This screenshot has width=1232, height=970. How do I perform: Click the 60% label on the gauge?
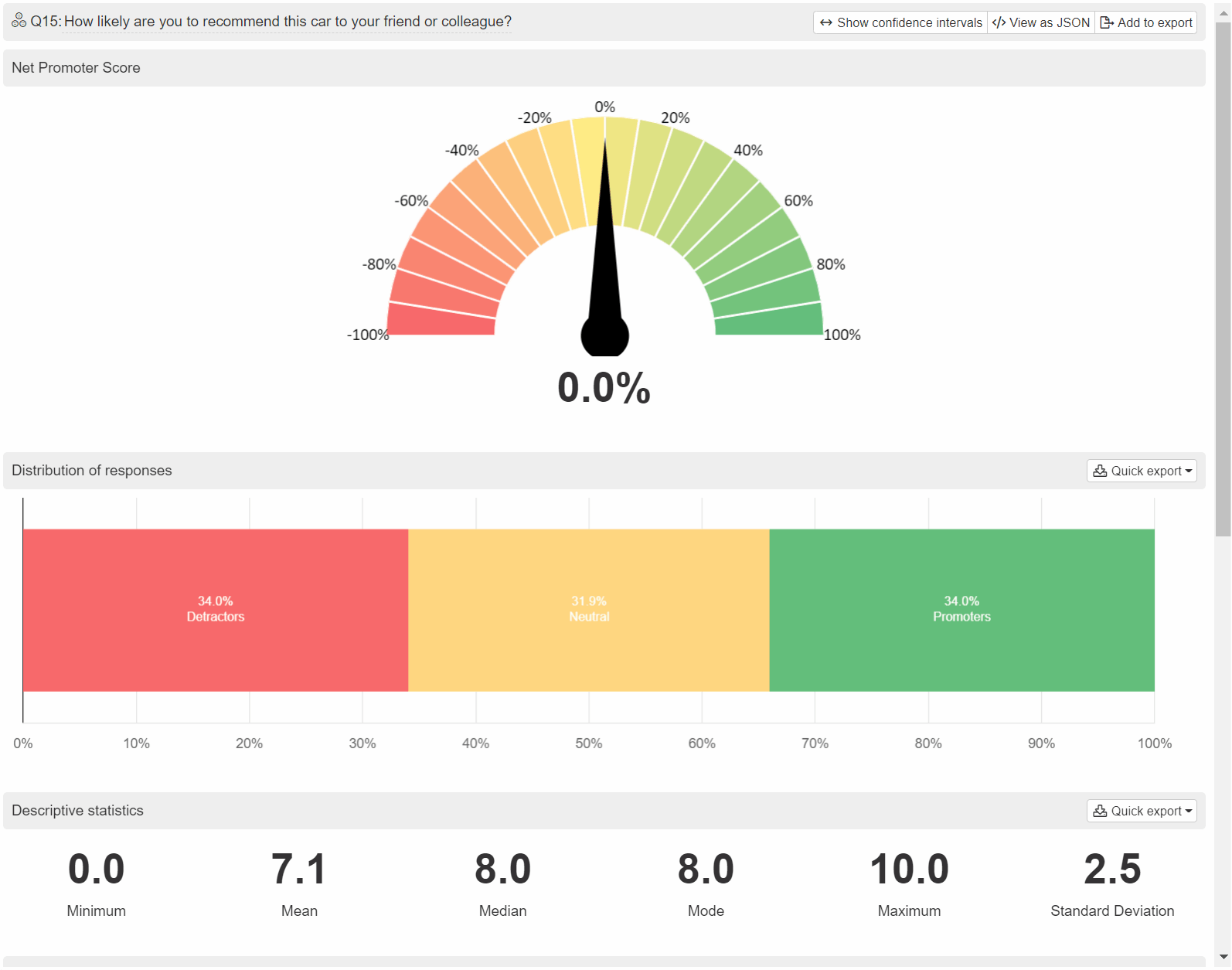798,201
